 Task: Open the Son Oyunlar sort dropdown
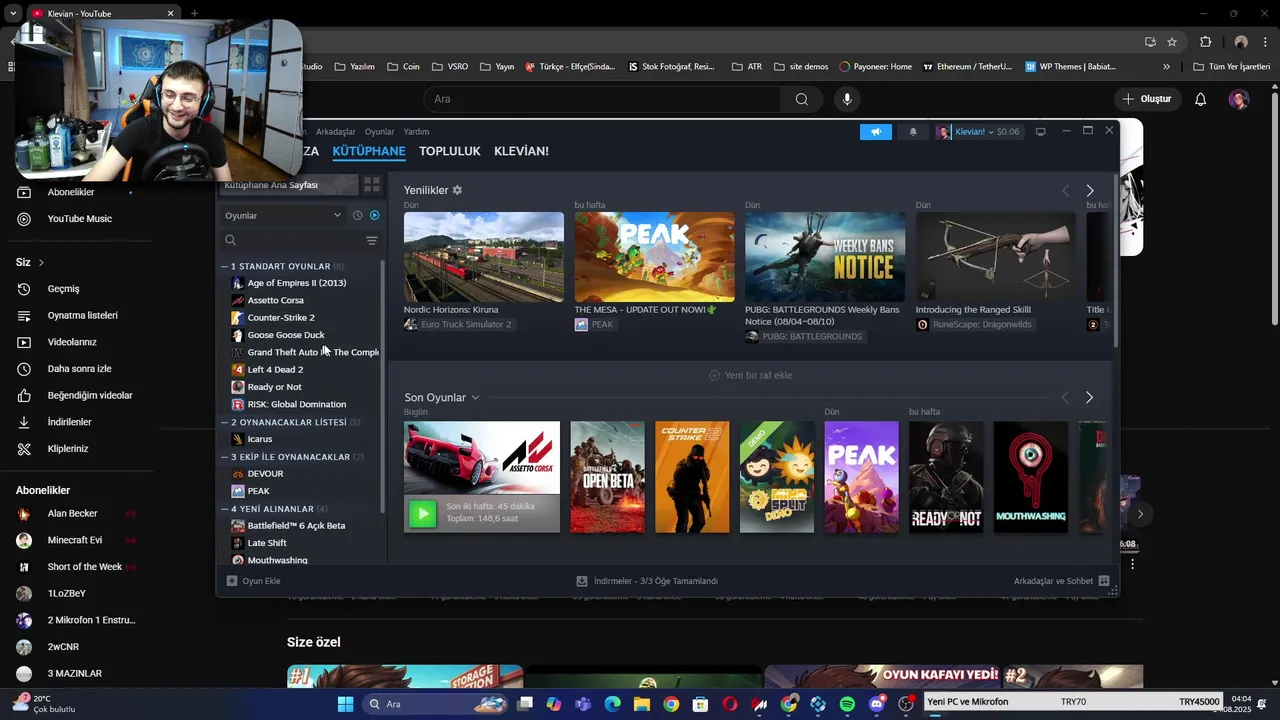[475, 398]
